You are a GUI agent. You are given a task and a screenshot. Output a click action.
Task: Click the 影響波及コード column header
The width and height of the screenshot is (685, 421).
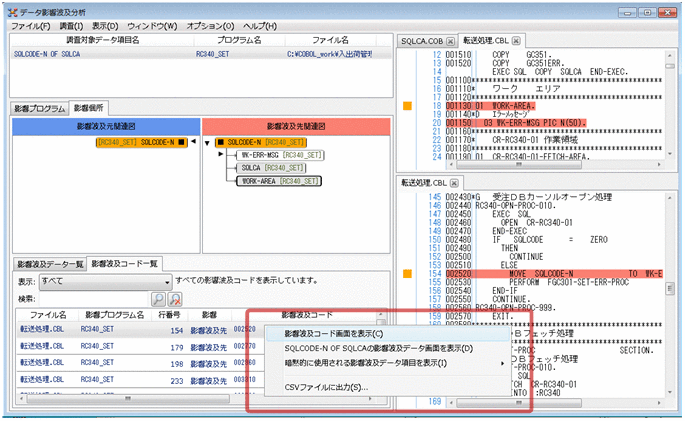(307, 315)
